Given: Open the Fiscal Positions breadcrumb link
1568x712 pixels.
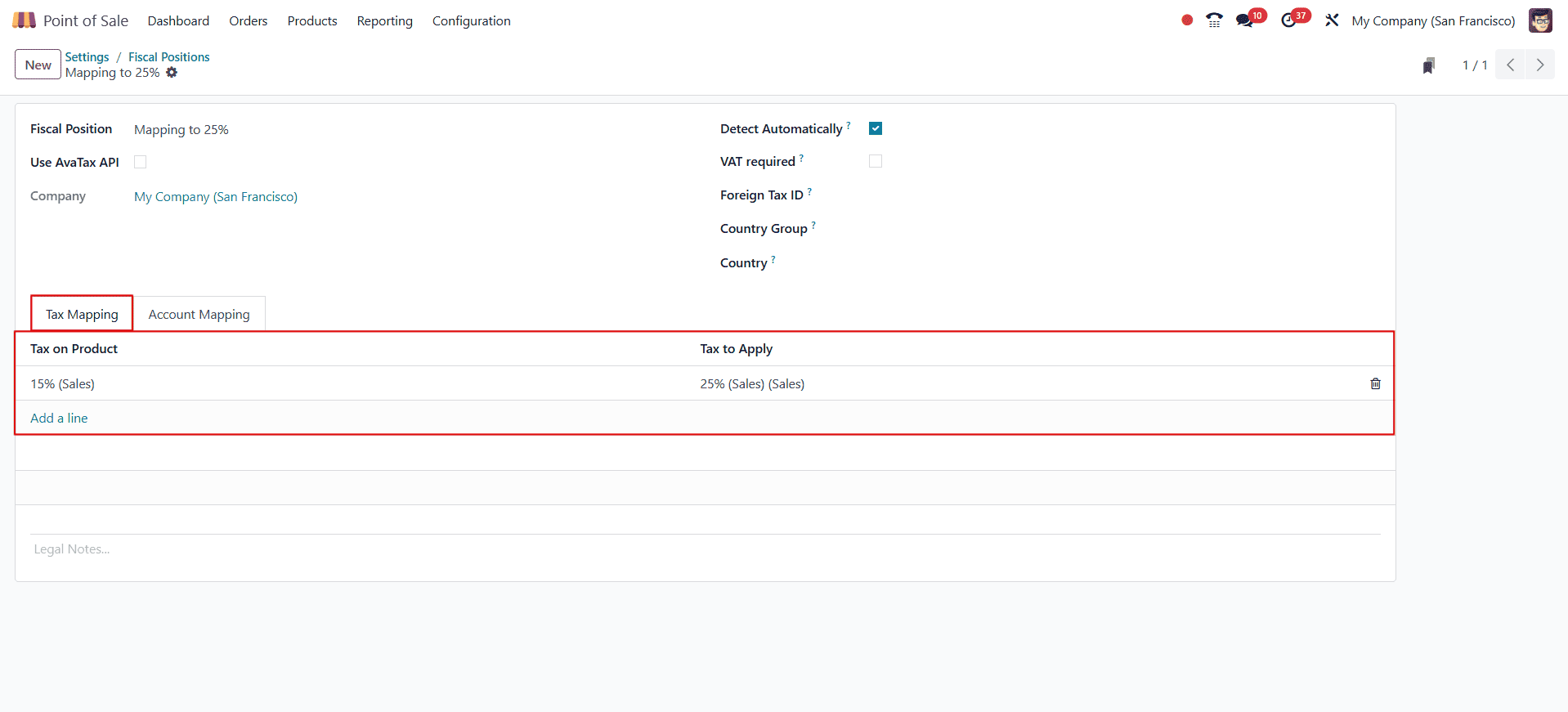Looking at the screenshot, I should click(169, 57).
